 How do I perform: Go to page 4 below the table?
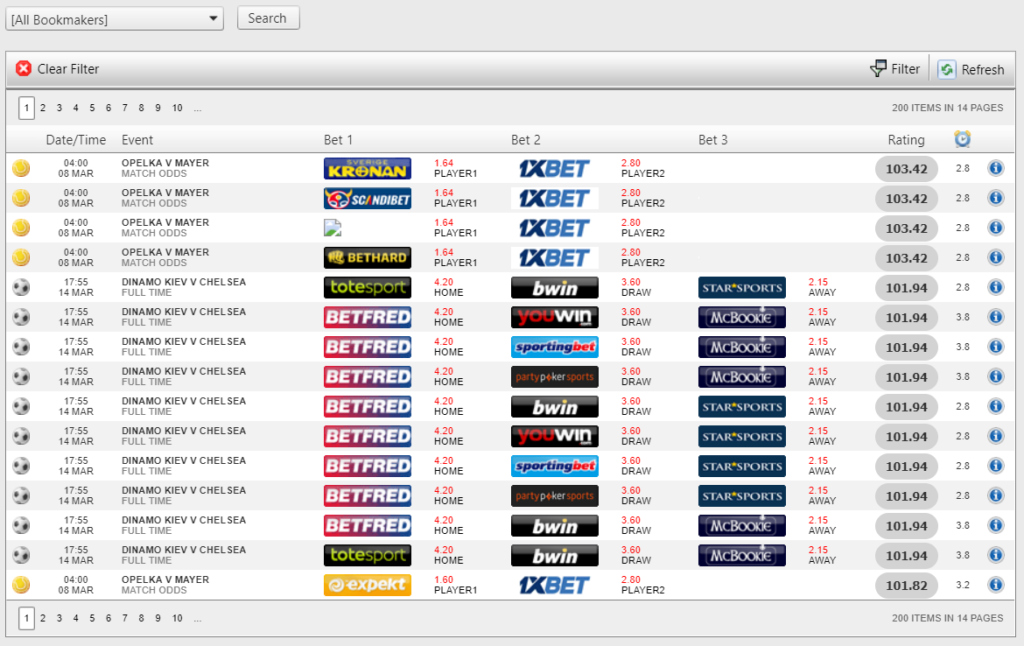(76, 618)
